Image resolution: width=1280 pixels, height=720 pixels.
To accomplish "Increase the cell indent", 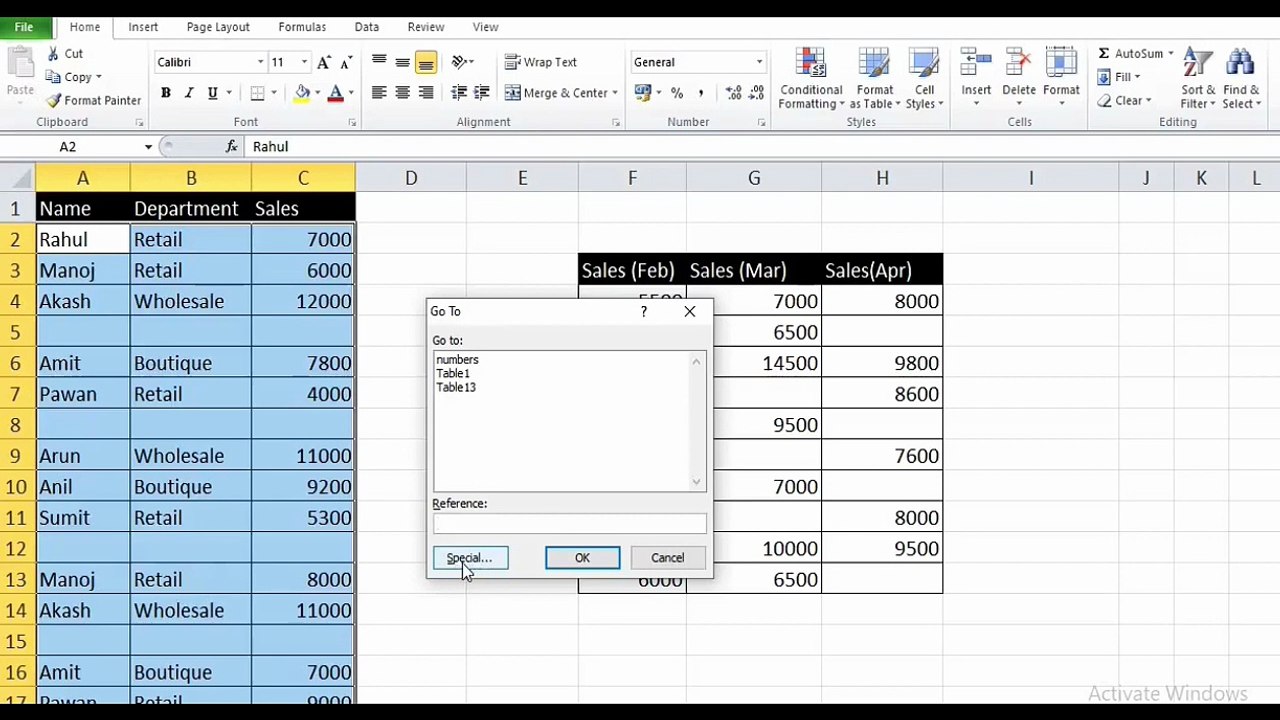I will [x=483, y=93].
